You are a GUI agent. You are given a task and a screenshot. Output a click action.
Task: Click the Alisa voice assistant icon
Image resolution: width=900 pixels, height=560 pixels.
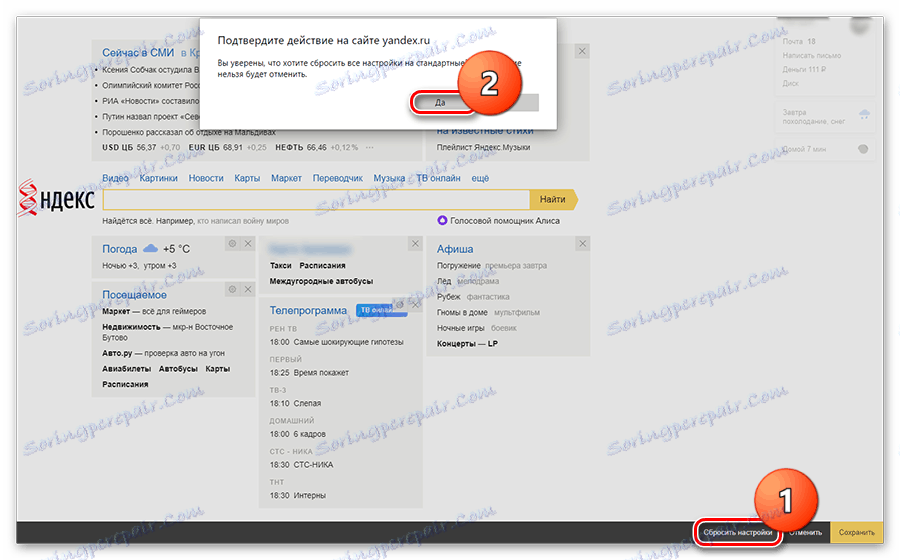(x=442, y=220)
